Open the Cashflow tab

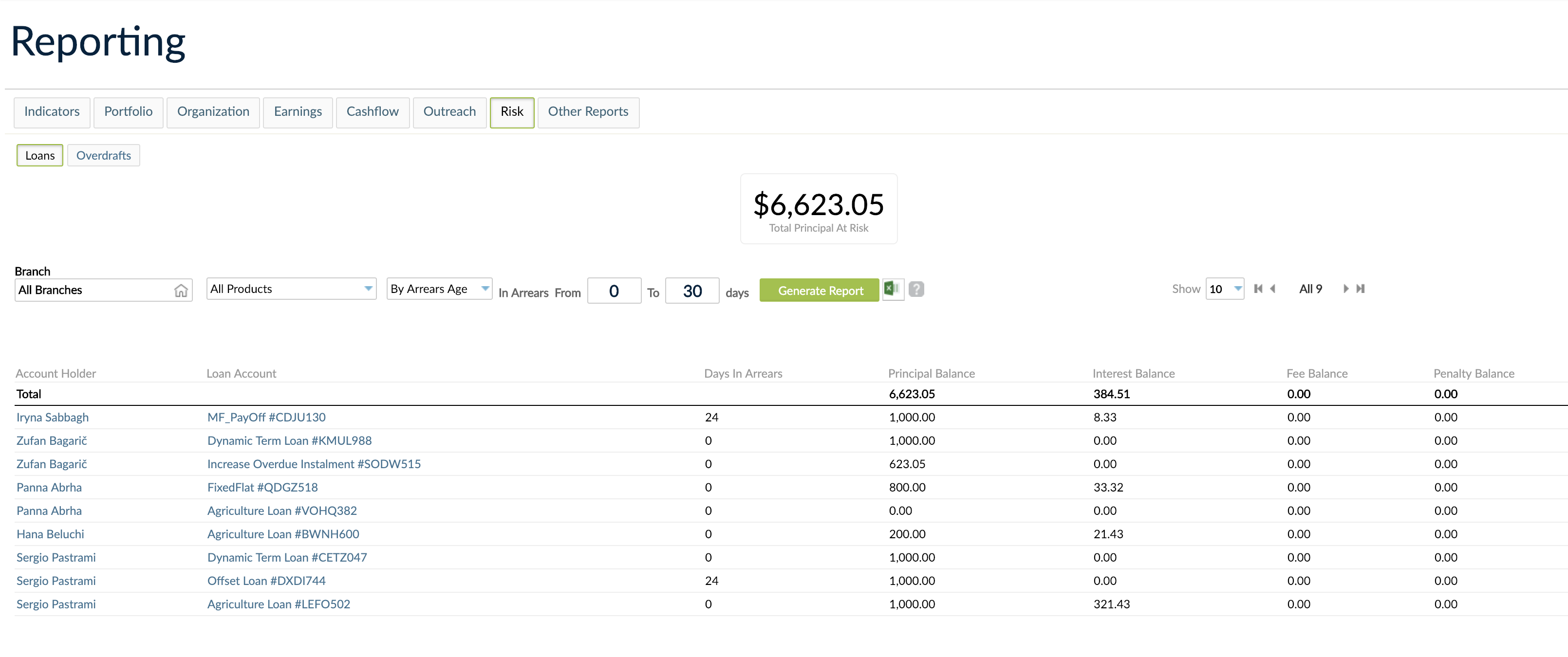[372, 112]
